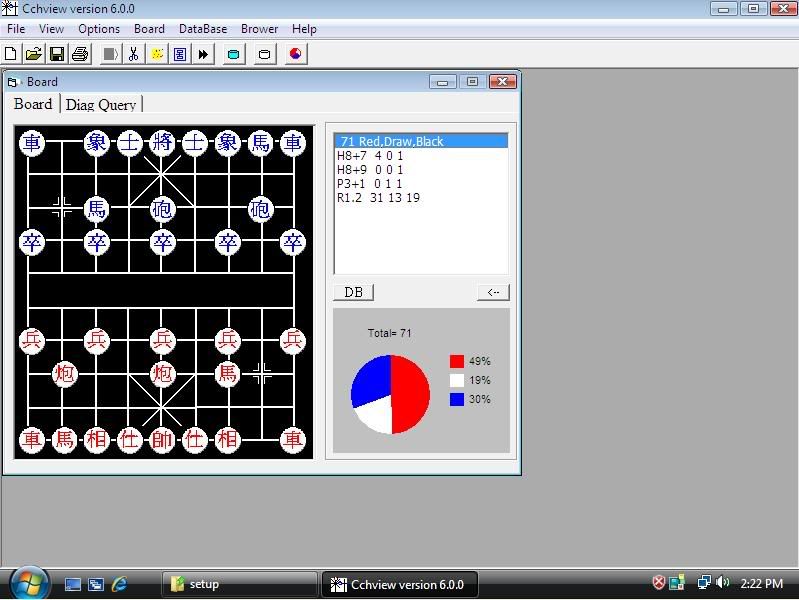
Task: Click the red bottom-left chariot 車
Action: (x=32, y=439)
